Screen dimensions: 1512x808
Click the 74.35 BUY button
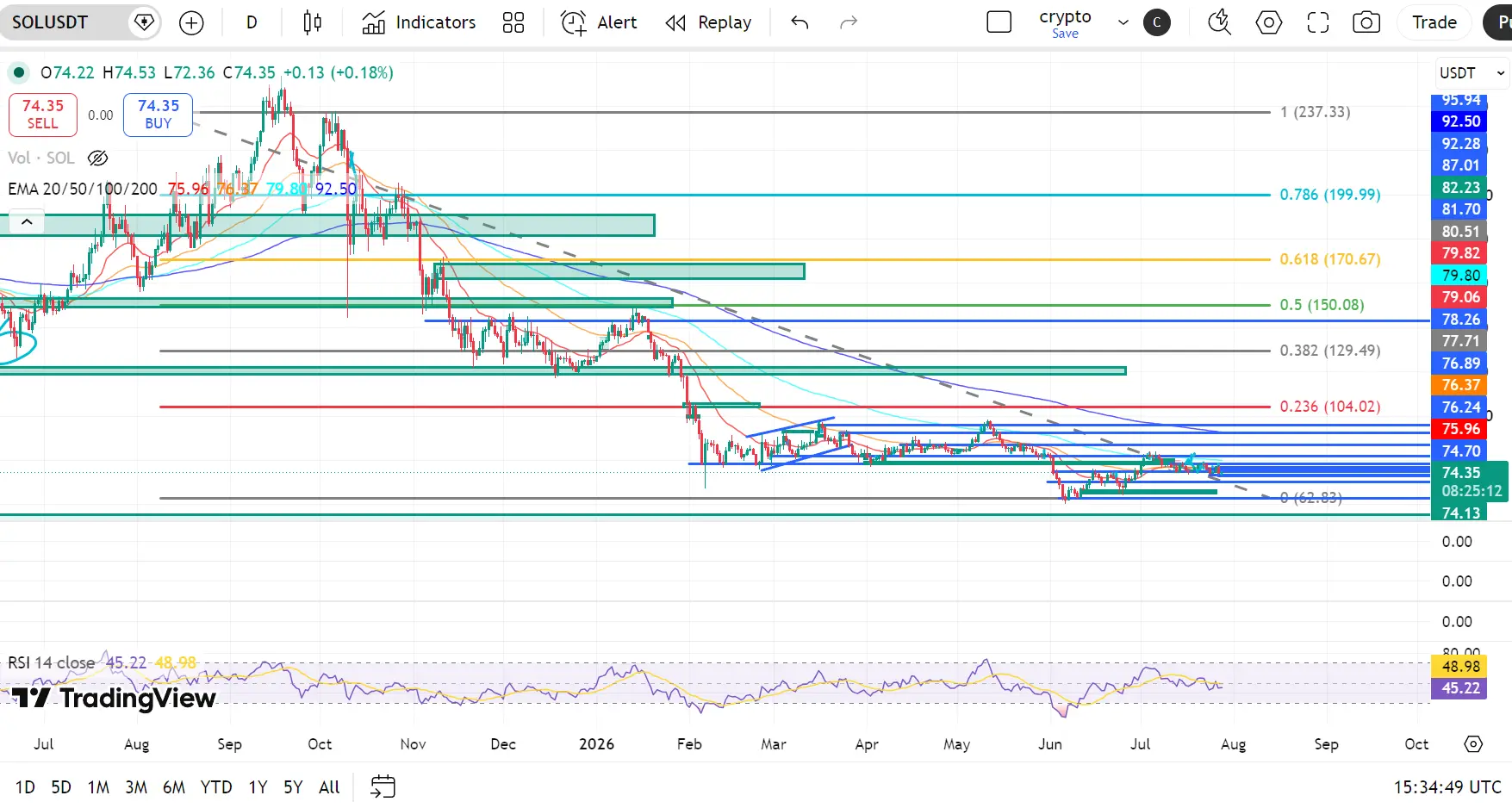pos(158,115)
